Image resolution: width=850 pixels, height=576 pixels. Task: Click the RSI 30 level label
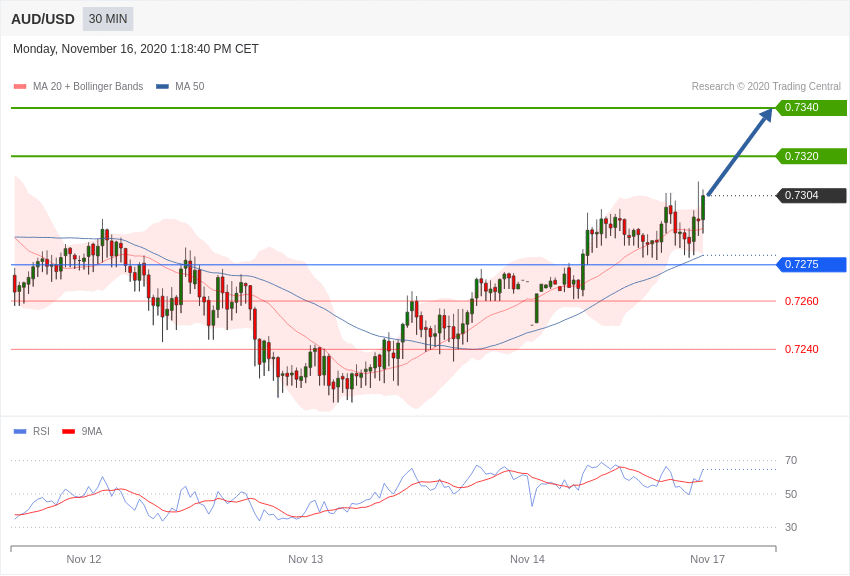[791, 527]
